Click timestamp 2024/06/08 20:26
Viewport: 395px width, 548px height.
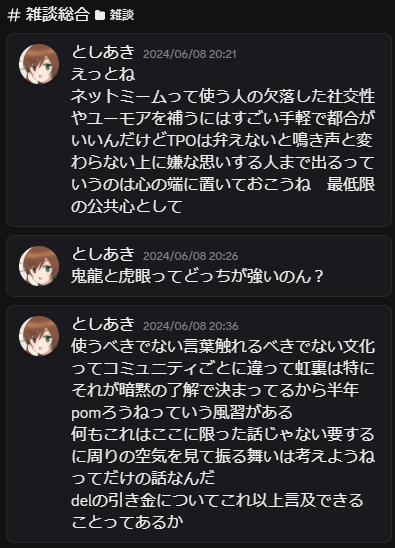tap(191, 256)
